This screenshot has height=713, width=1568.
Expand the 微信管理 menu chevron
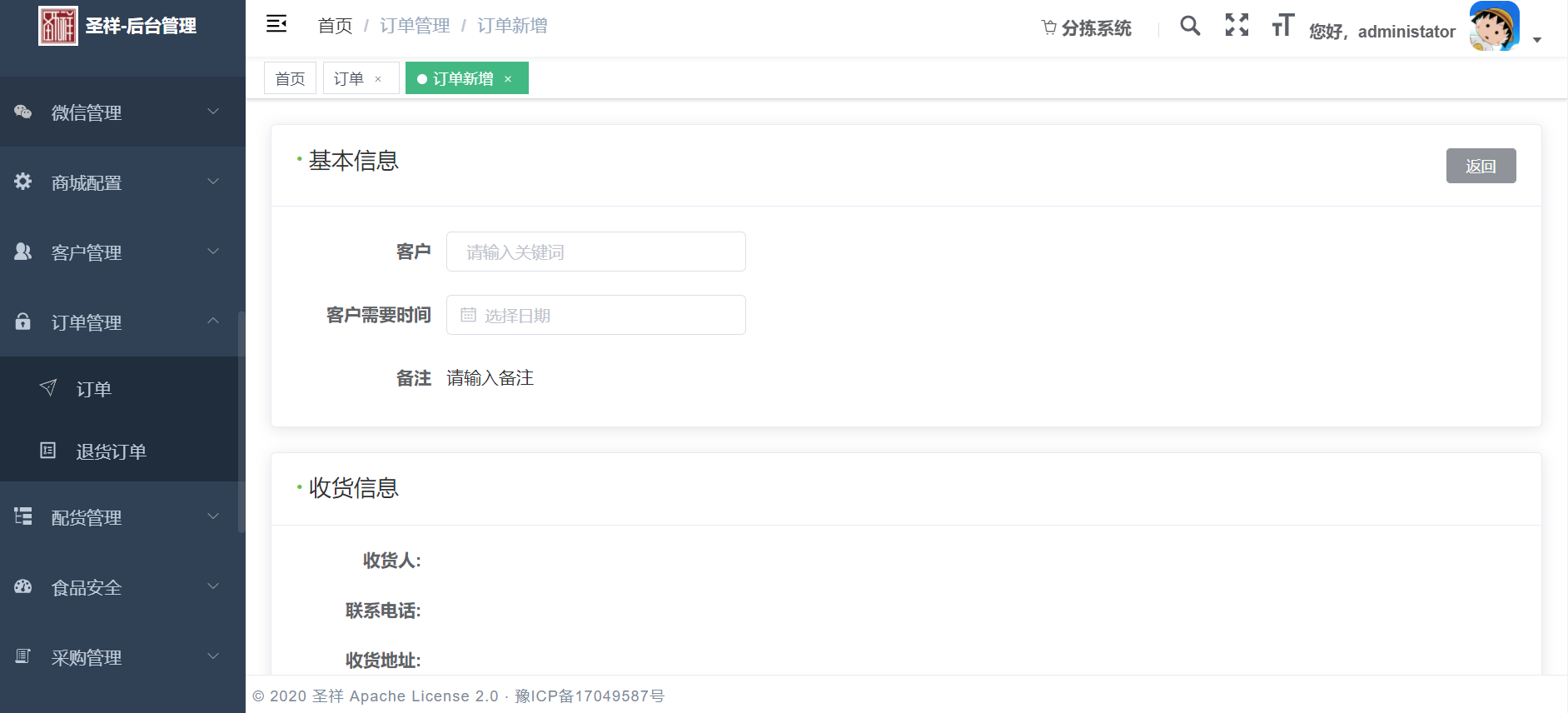point(213,112)
